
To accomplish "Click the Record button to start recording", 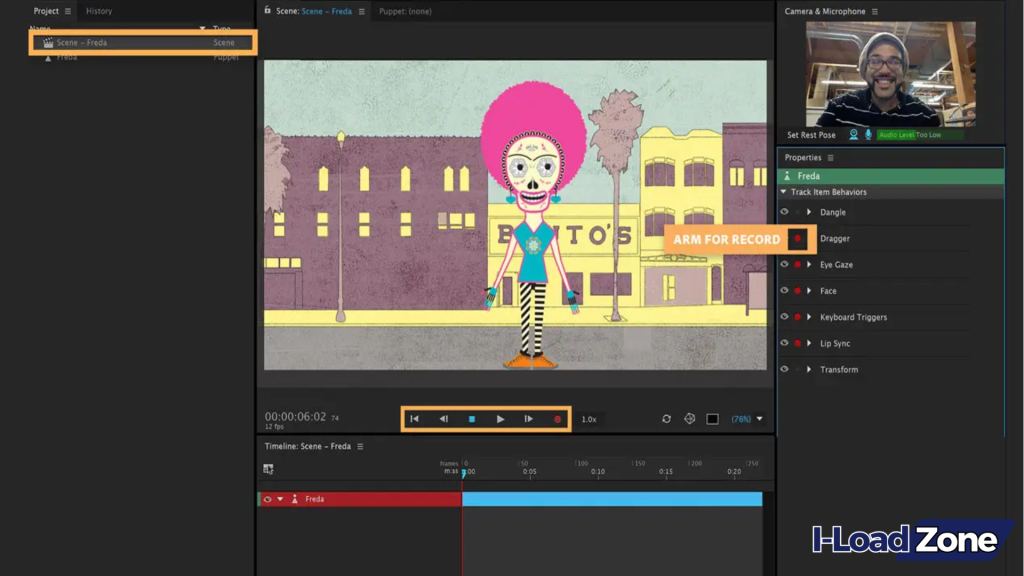I will pyautogui.click(x=557, y=417).
